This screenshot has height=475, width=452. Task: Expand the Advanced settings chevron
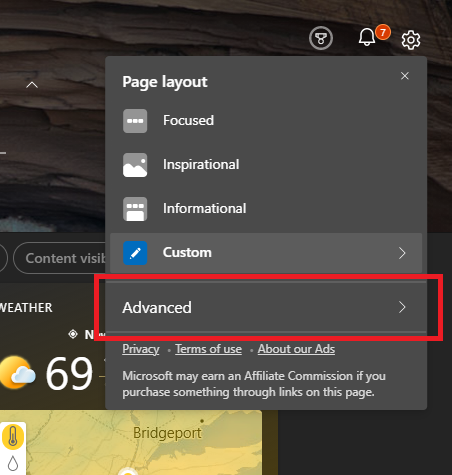click(402, 307)
